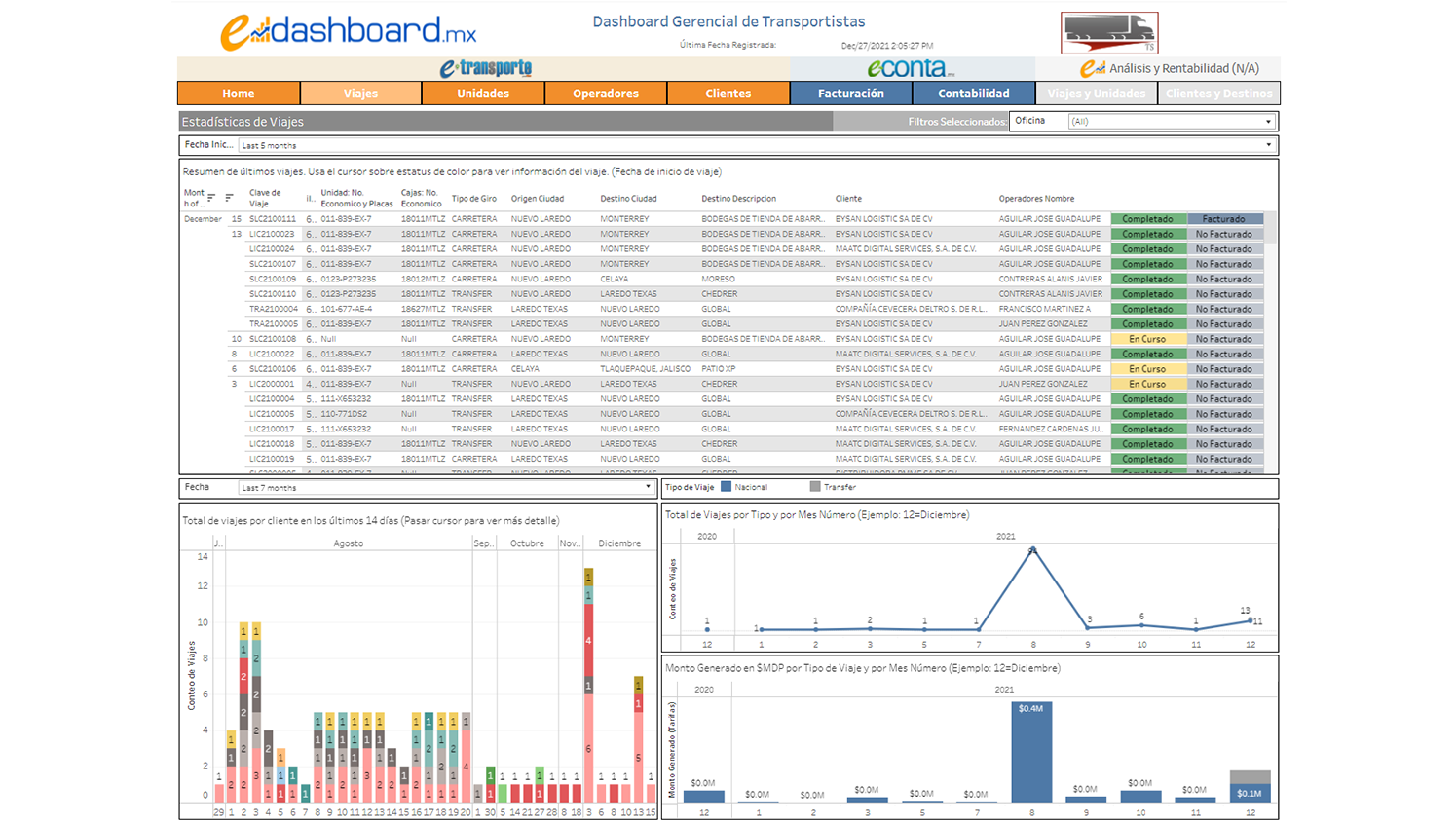The image size is (1456, 824).
Task: Click the Operadores navigation button
Action: coord(605,93)
